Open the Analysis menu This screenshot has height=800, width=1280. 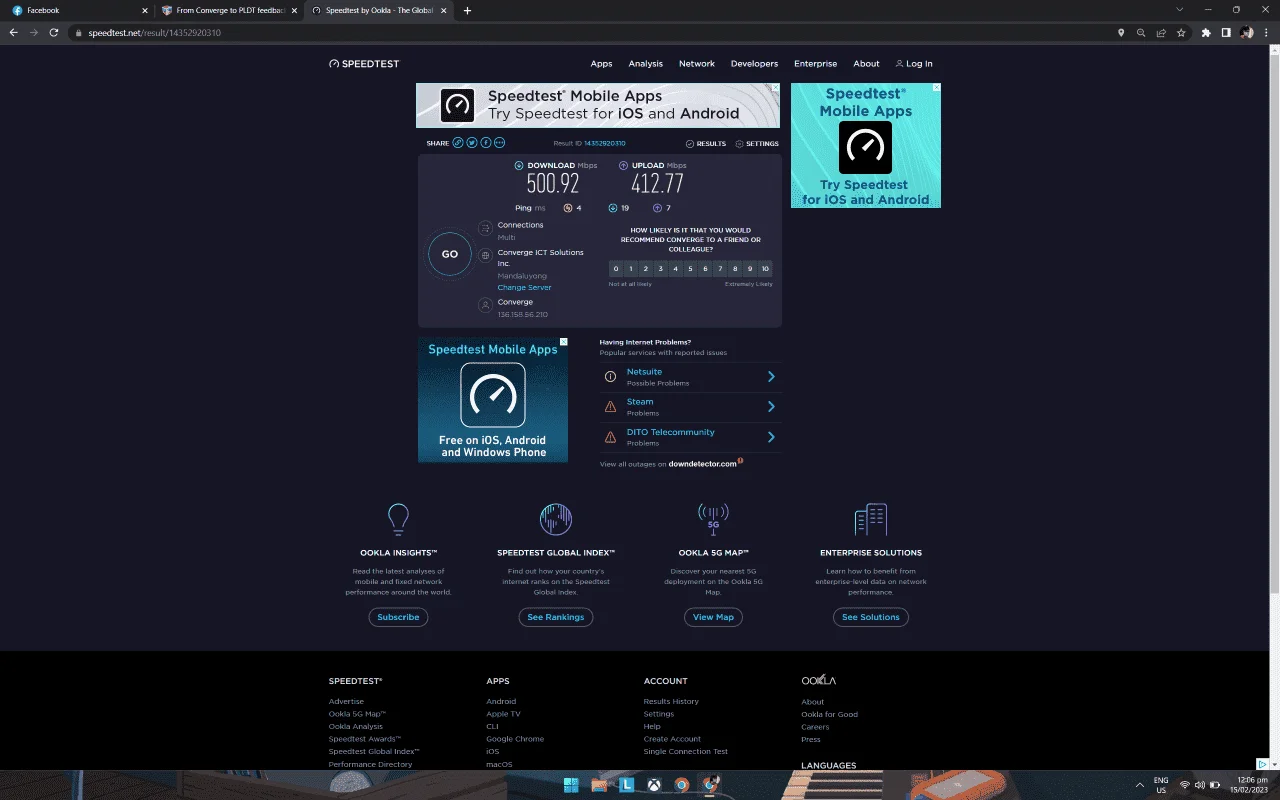pos(646,64)
